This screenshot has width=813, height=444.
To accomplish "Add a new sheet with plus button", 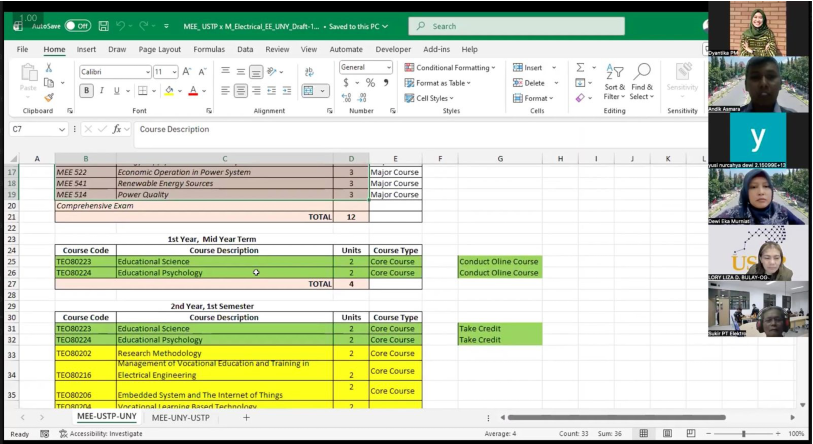I will (246, 418).
